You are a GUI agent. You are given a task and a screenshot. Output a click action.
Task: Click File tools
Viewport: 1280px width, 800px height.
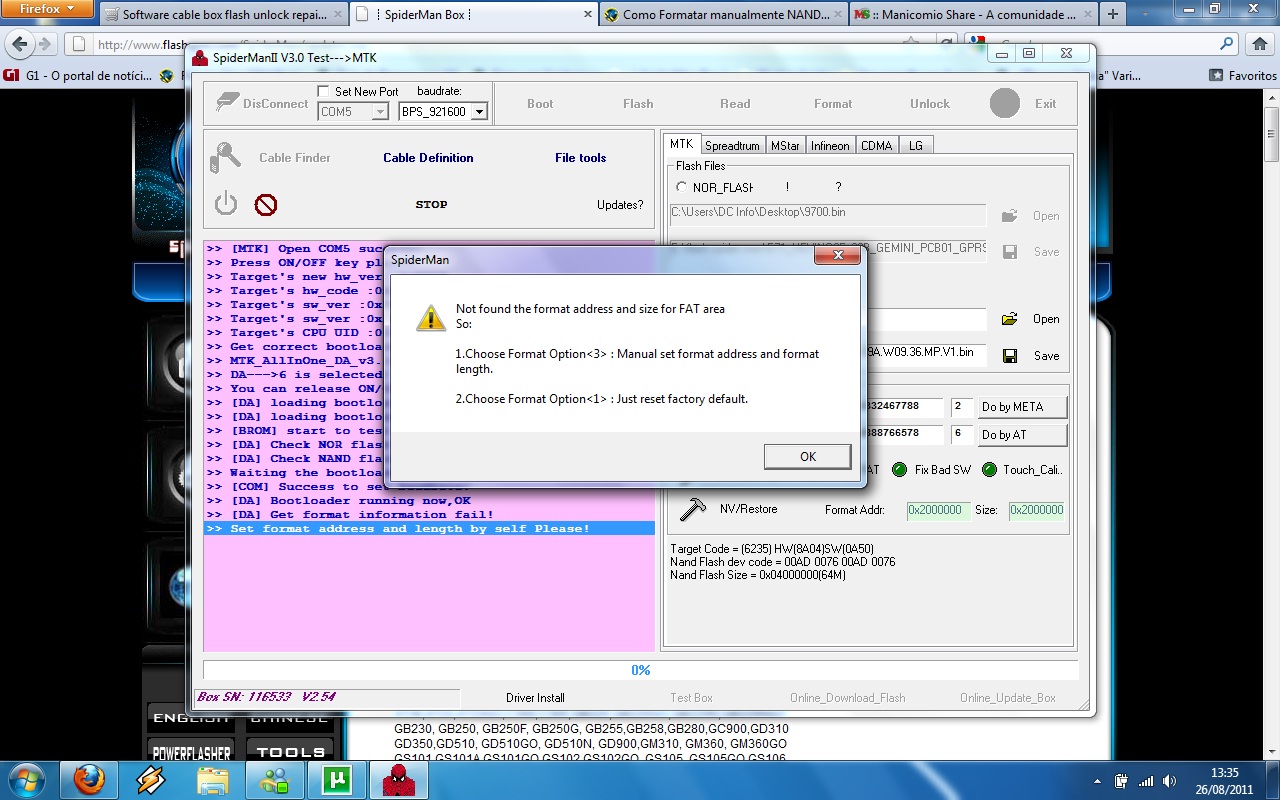pos(580,158)
